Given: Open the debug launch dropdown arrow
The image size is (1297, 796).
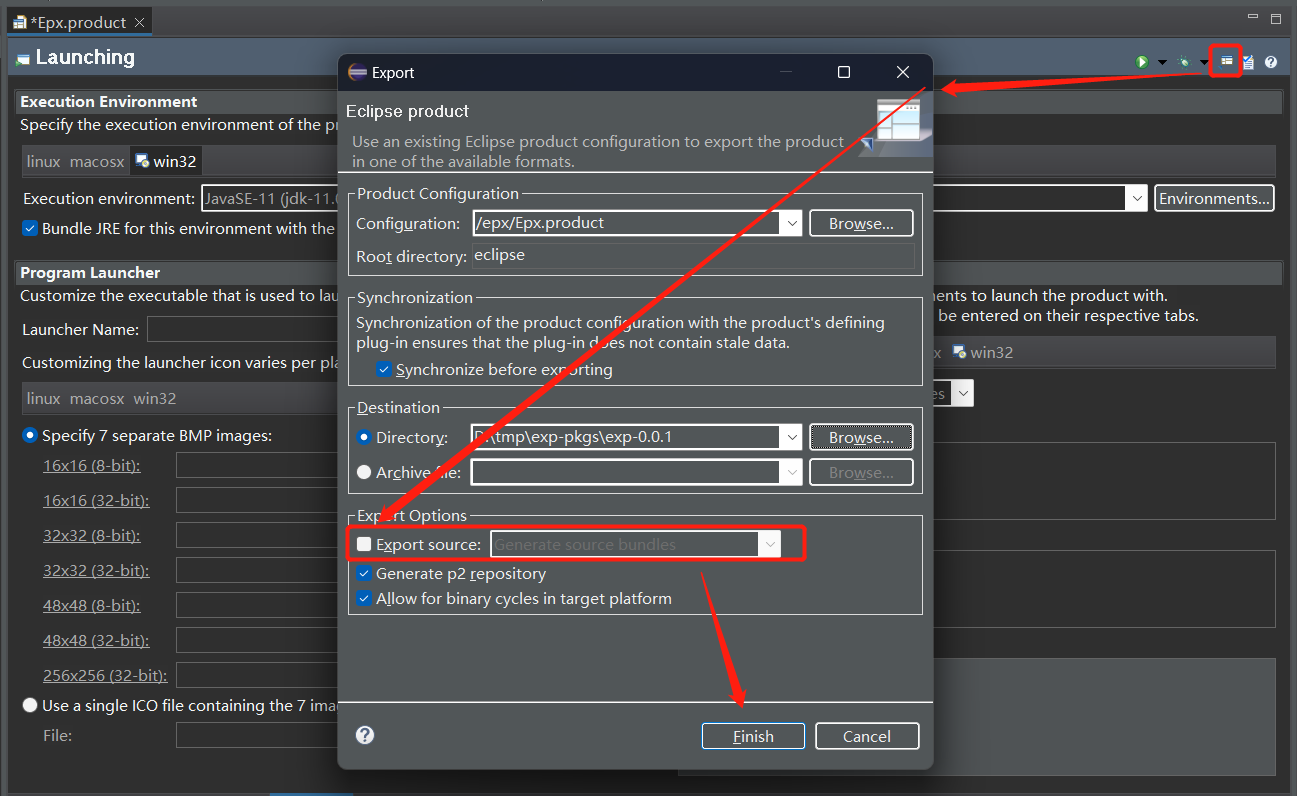Looking at the screenshot, I should click(x=1204, y=62).
